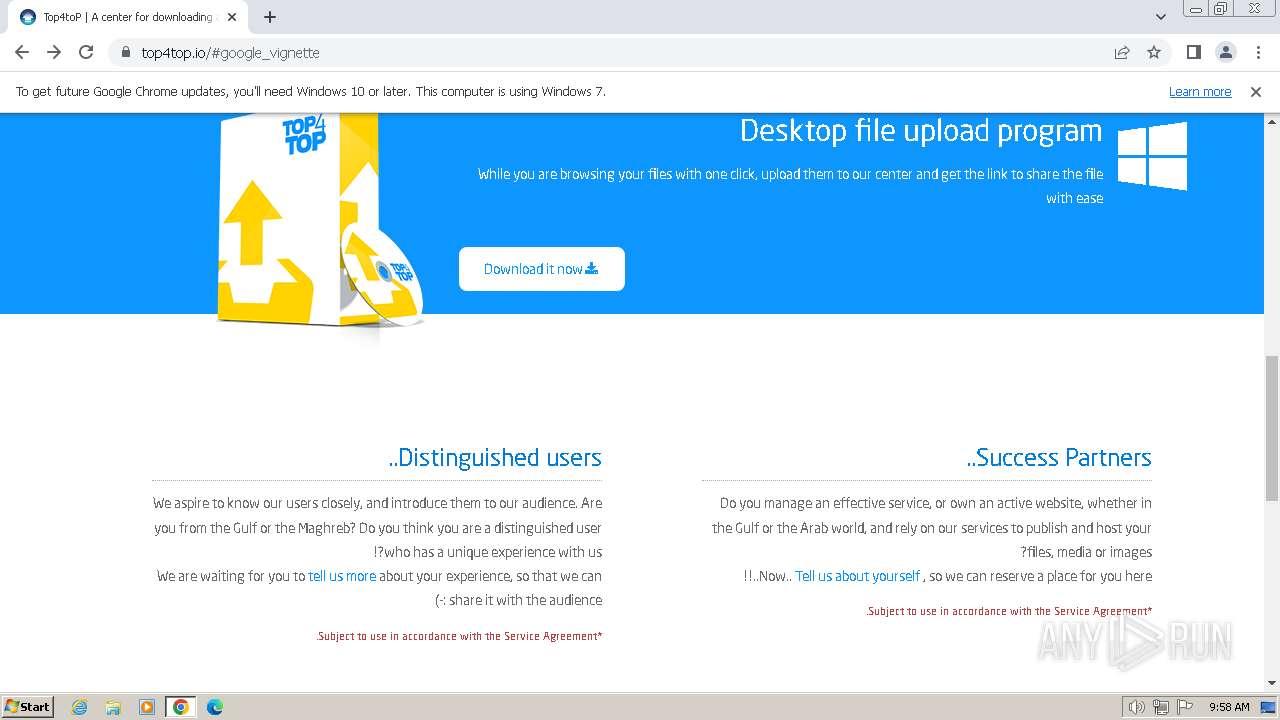Click show desktop button
The height and width of the screenshot is (720, 1280).
1269,707
